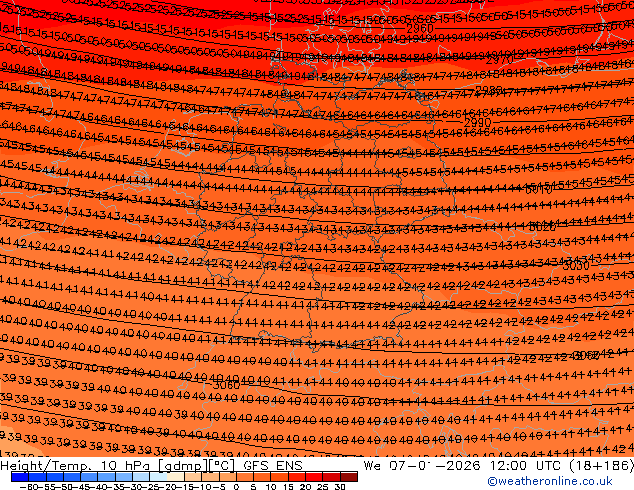634x490 pixels.
Task: Click the '30' legend value
Action: [x=340, y=486]
